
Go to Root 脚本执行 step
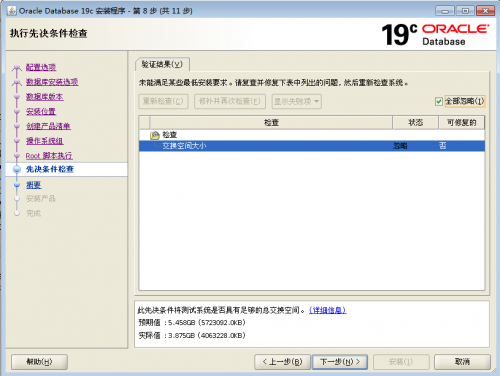point(49,155)
